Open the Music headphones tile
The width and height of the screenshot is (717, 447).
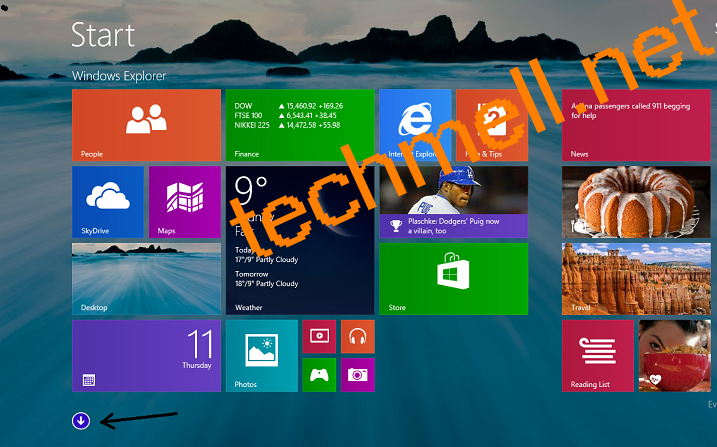click(x=358, y=336)
